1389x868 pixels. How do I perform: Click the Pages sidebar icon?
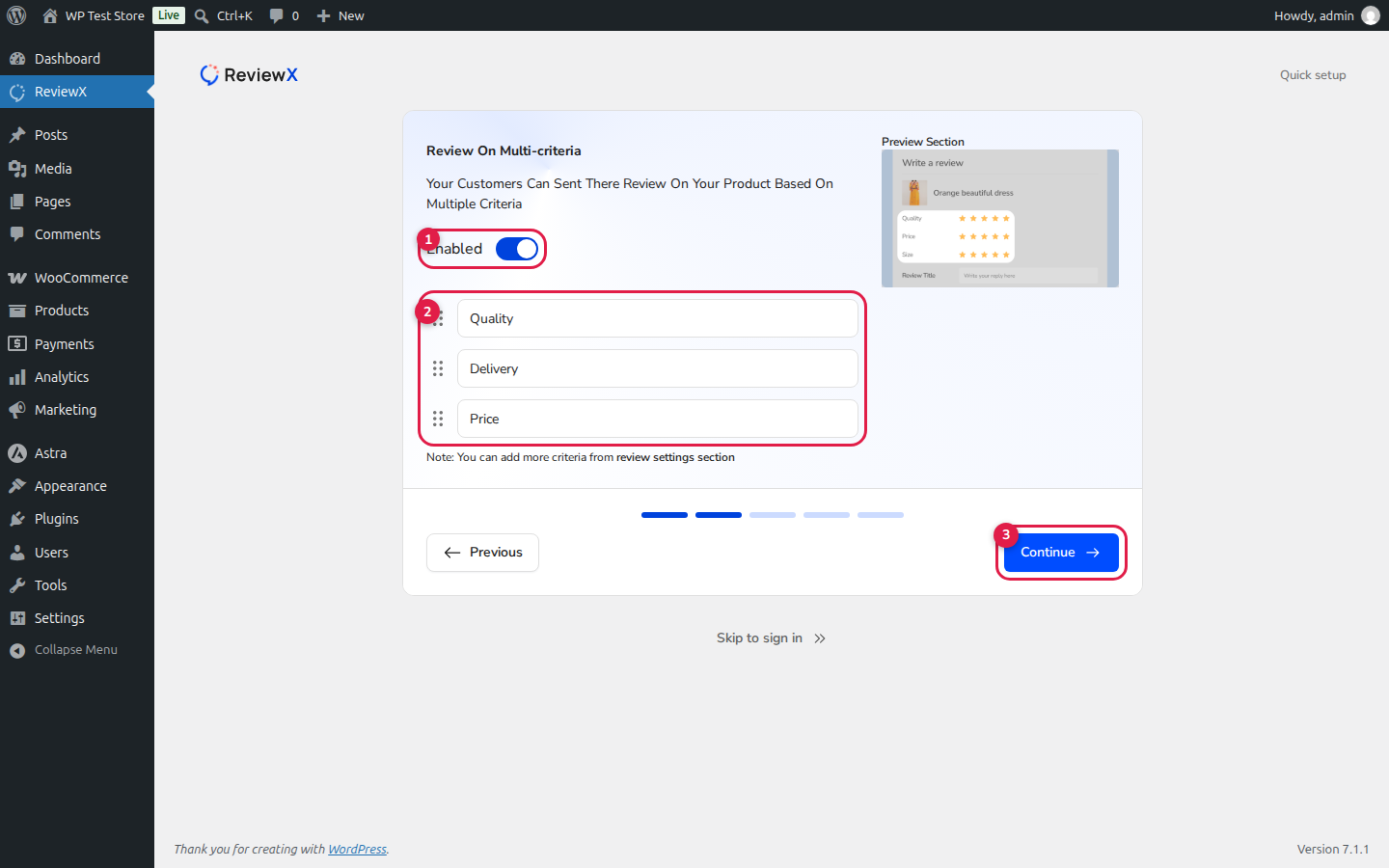click(x=17, y=202)
